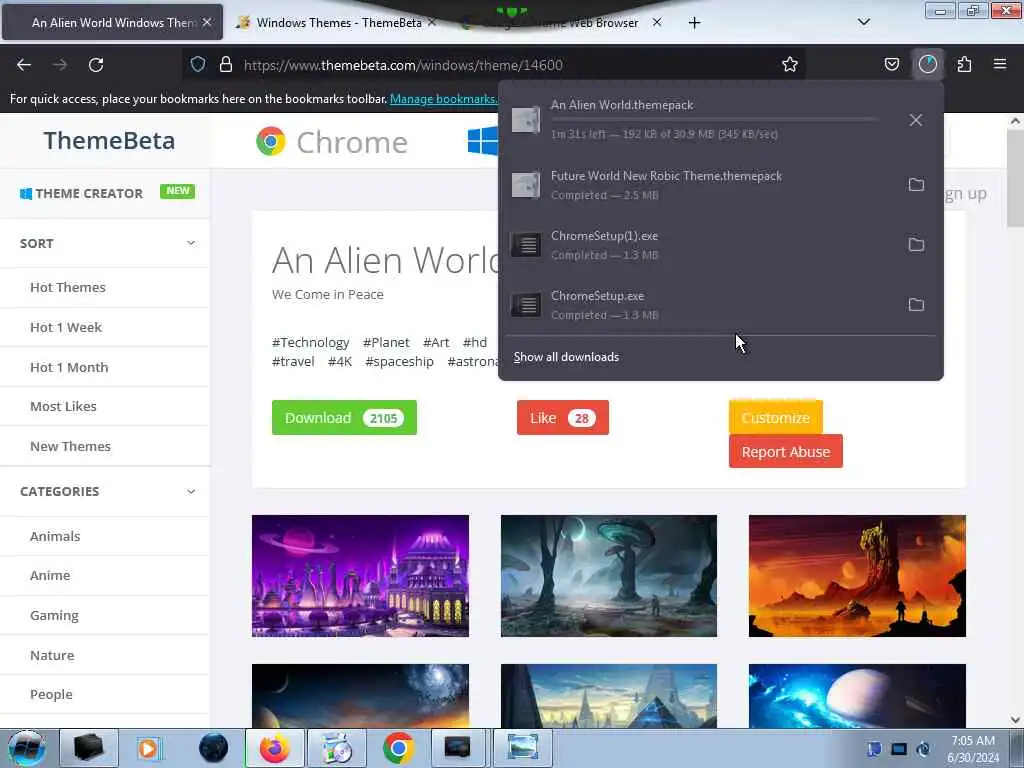The image size is (1024, 768).
Task: Cancel An Alien World.themepack download
Action: (916, 120)
